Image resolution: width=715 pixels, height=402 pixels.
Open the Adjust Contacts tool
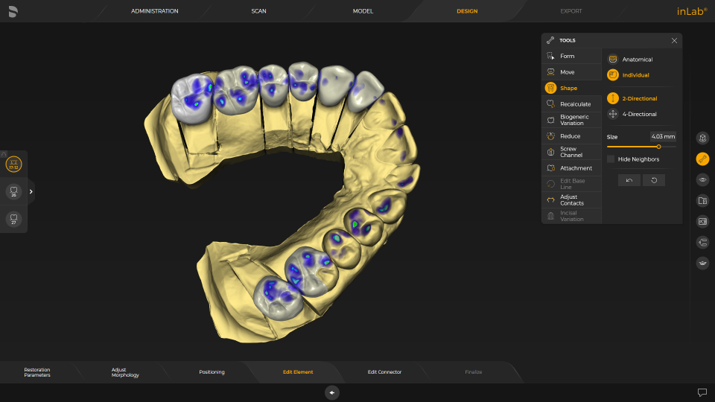click(571, 200)
